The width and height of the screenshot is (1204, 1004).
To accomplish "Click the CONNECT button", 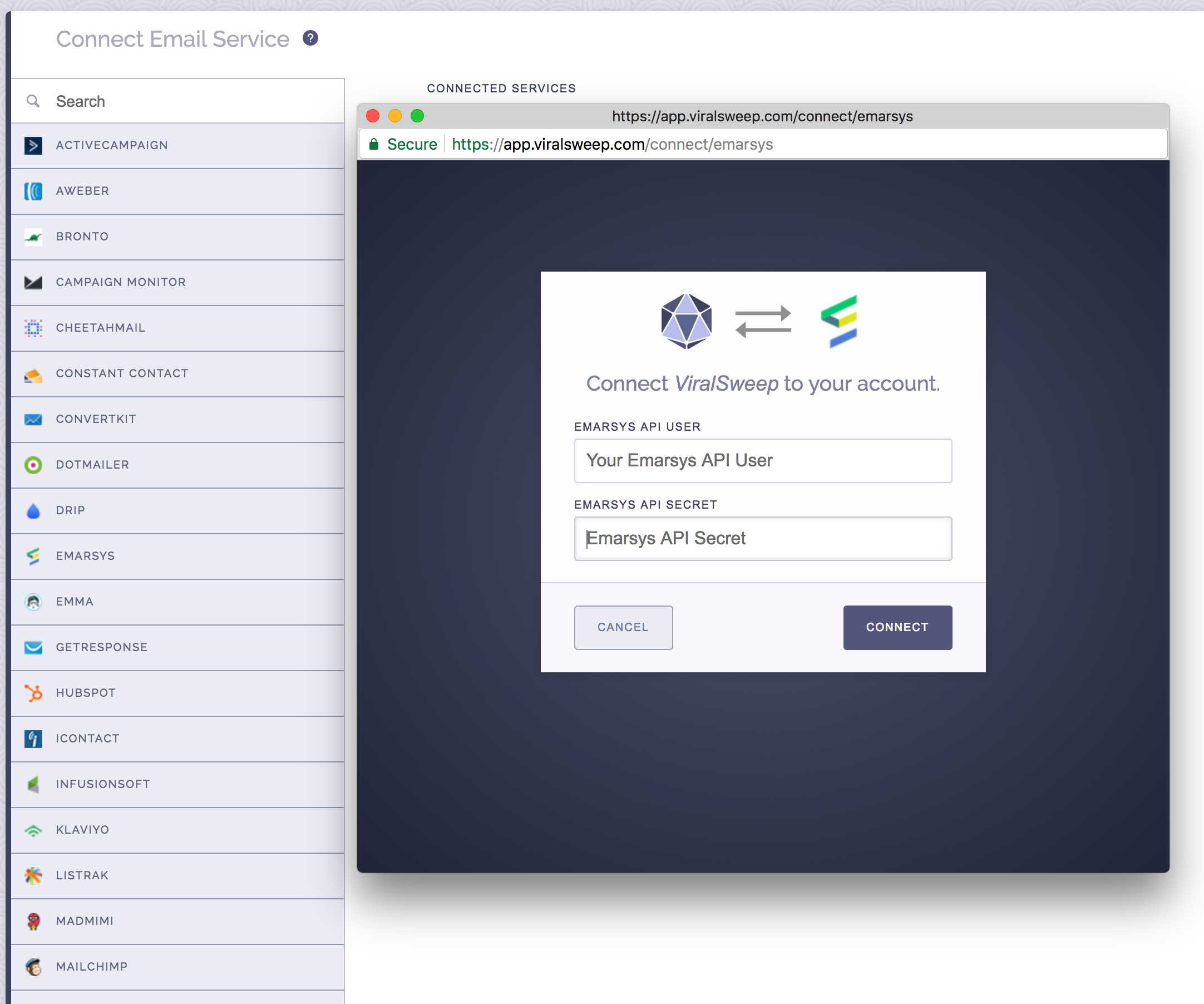I will 897,627.
